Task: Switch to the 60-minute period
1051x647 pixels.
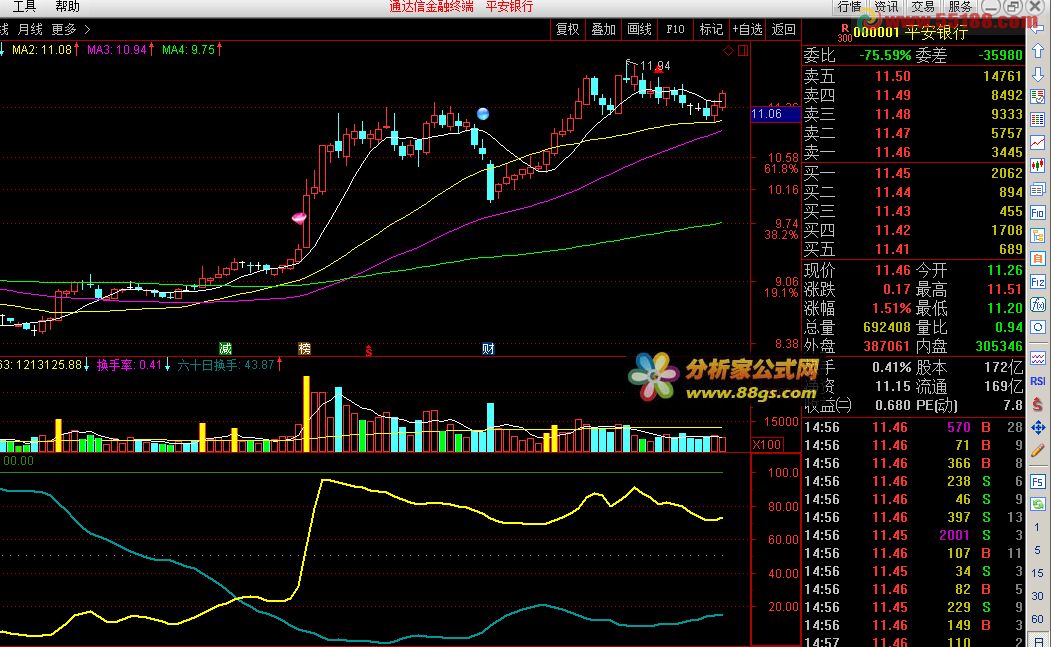Action: tap(1038, 619)
